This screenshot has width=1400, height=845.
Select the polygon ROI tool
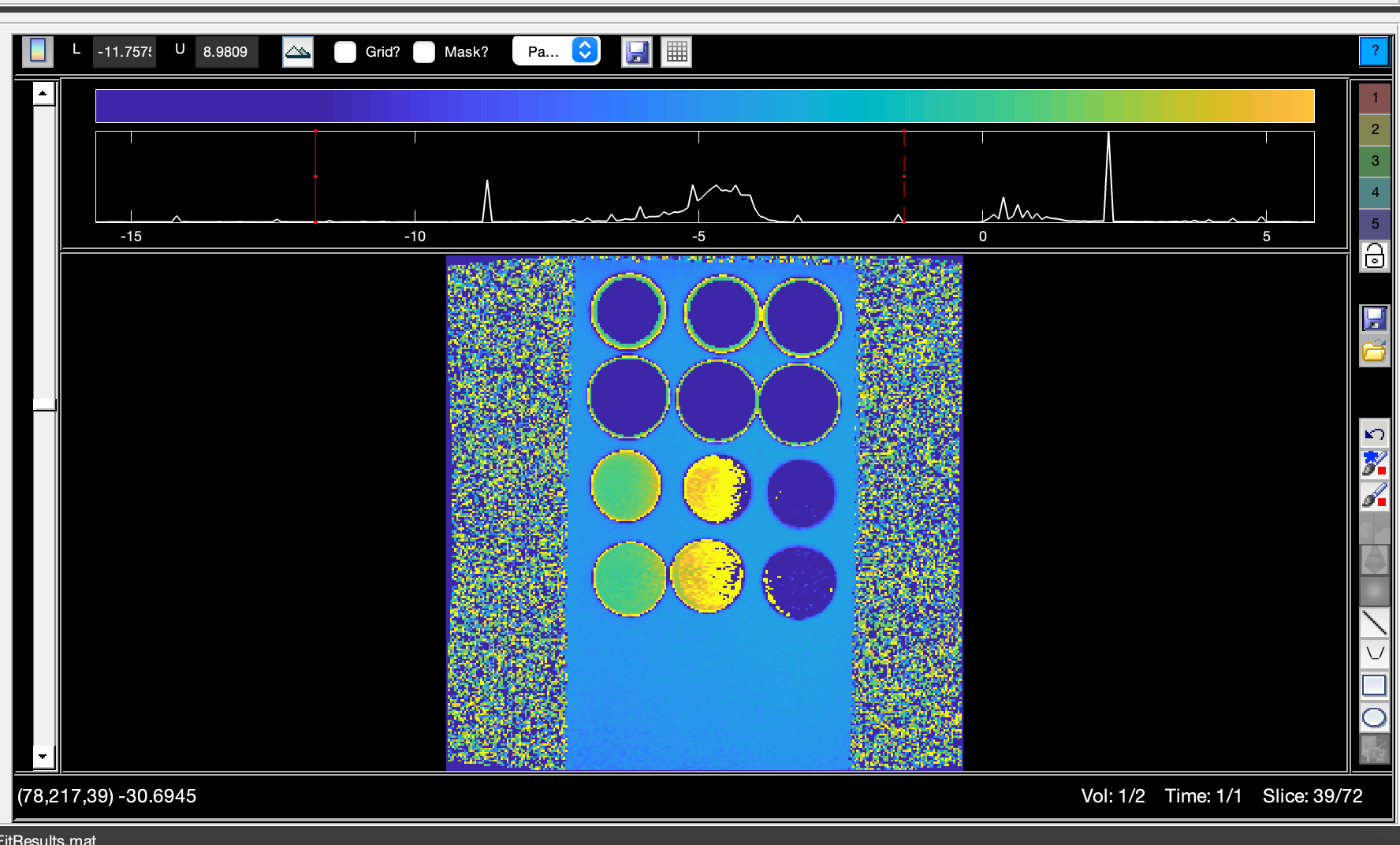point(1375,652)
